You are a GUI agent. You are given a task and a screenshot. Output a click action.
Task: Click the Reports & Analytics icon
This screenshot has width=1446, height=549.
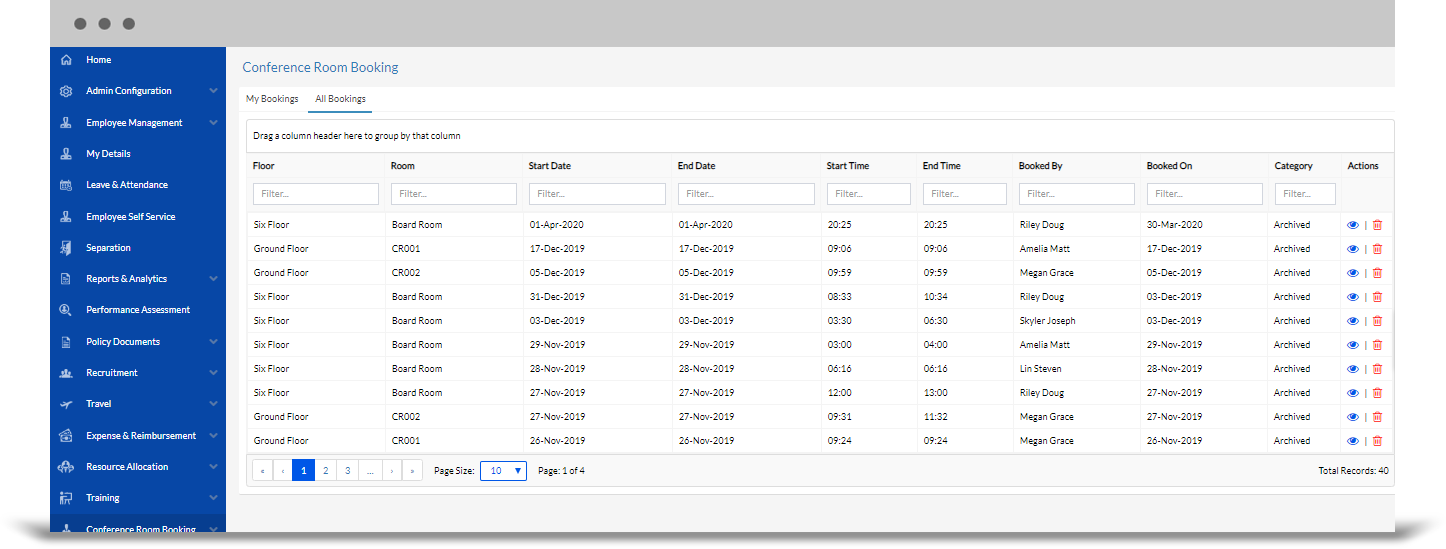click(66, 279)
